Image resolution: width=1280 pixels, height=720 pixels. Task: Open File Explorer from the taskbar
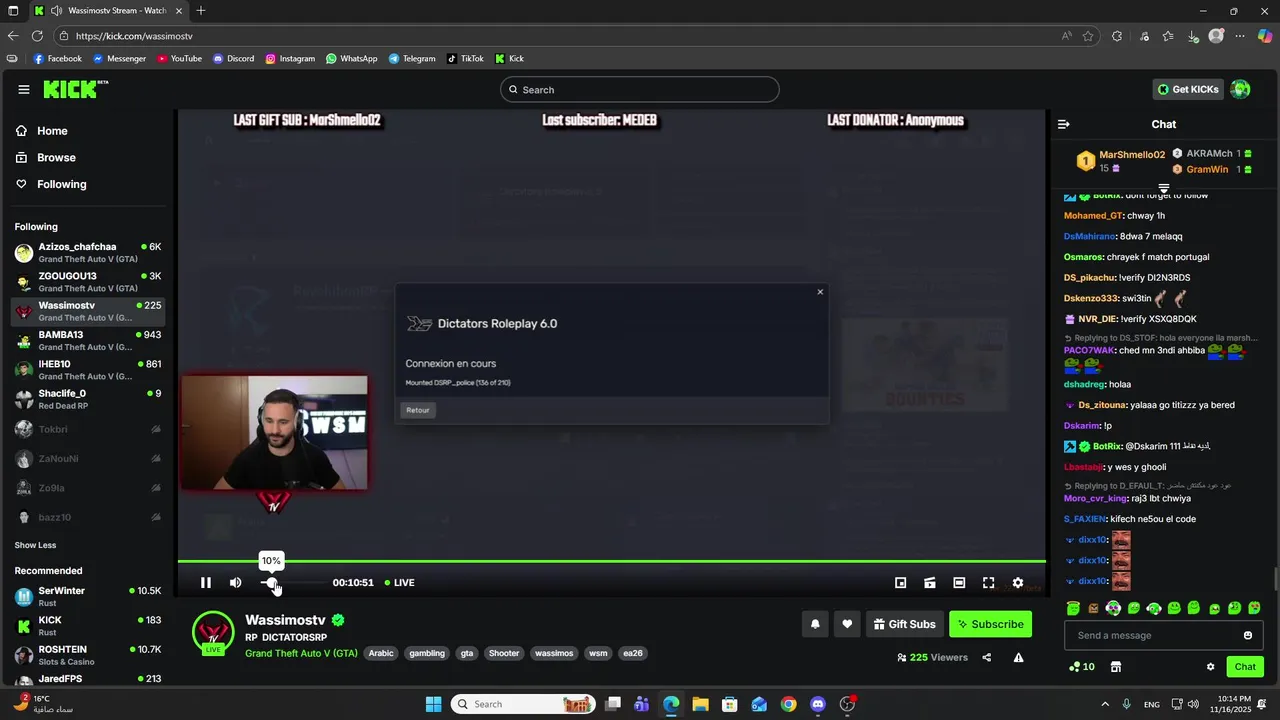click(700, 704)
